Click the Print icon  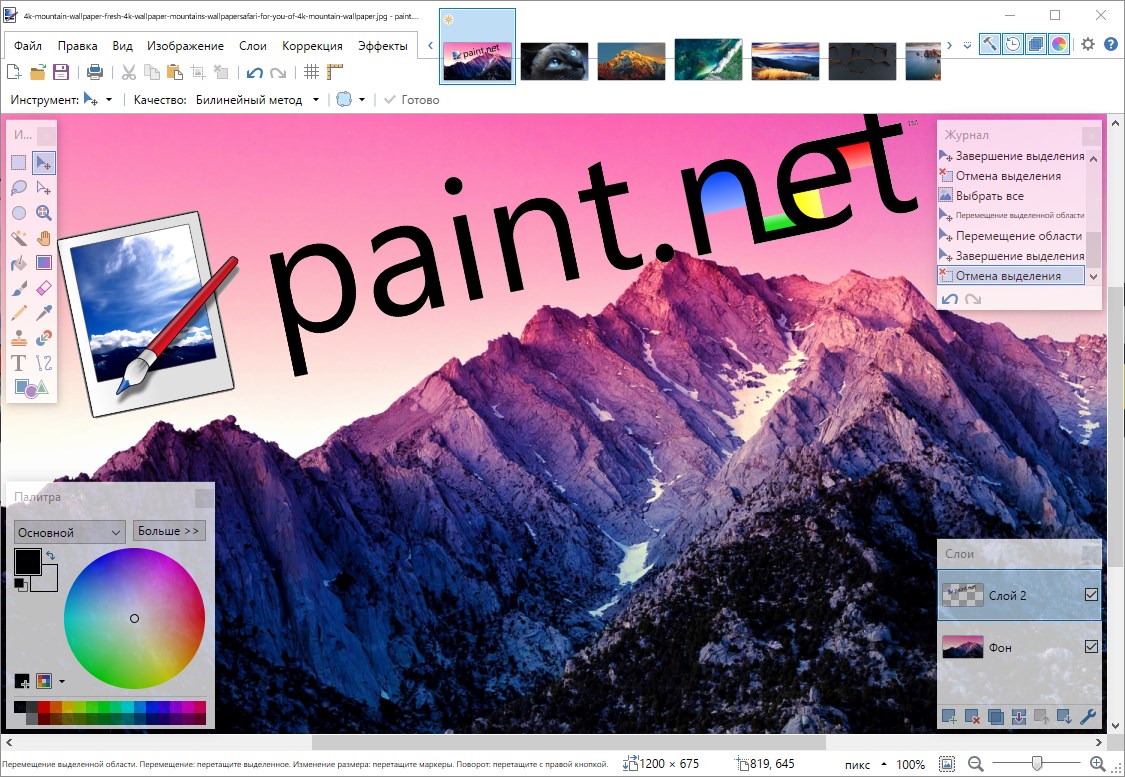[95, 72]
